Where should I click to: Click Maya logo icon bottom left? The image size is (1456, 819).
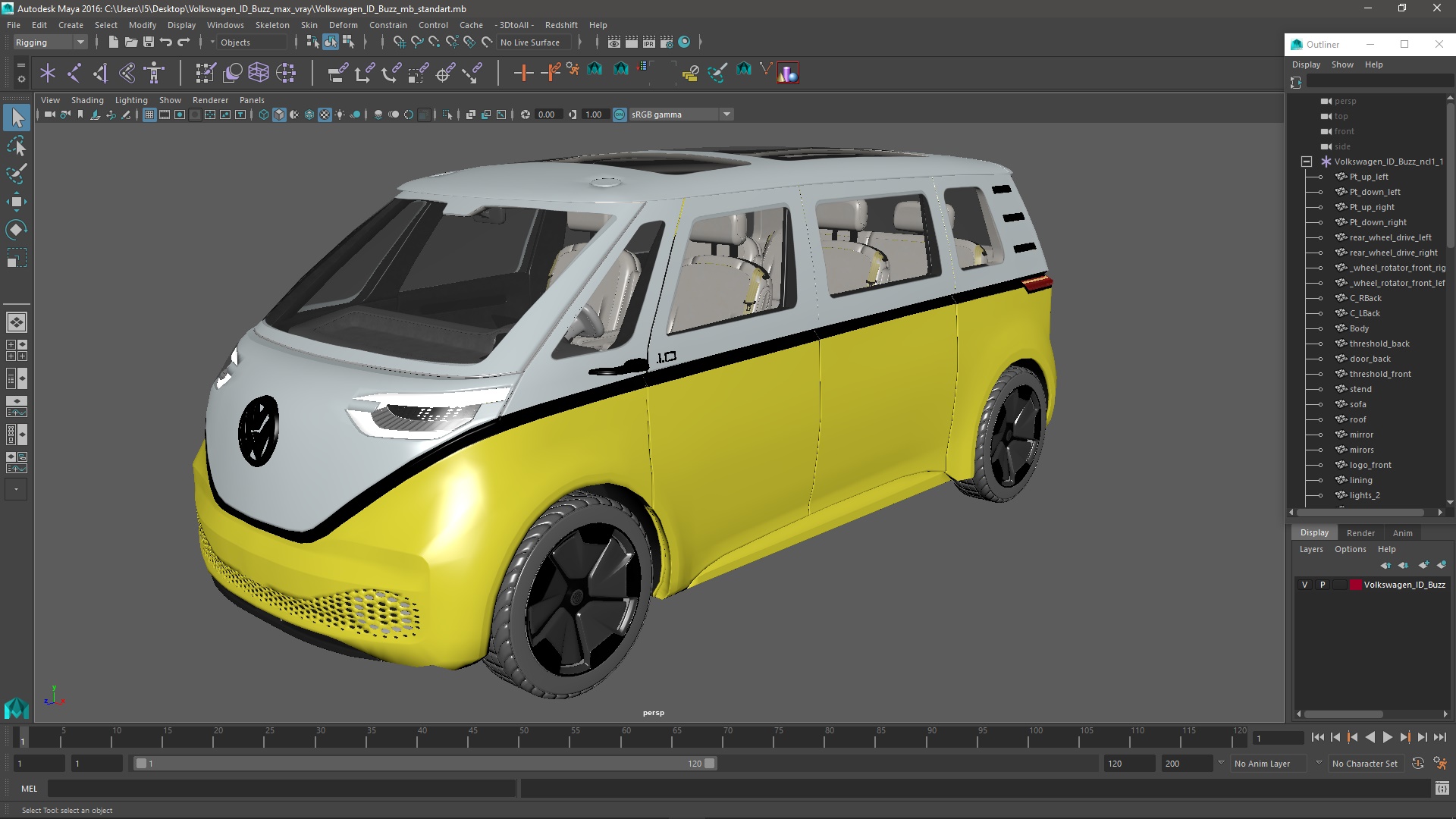click(x=16, y=708)
